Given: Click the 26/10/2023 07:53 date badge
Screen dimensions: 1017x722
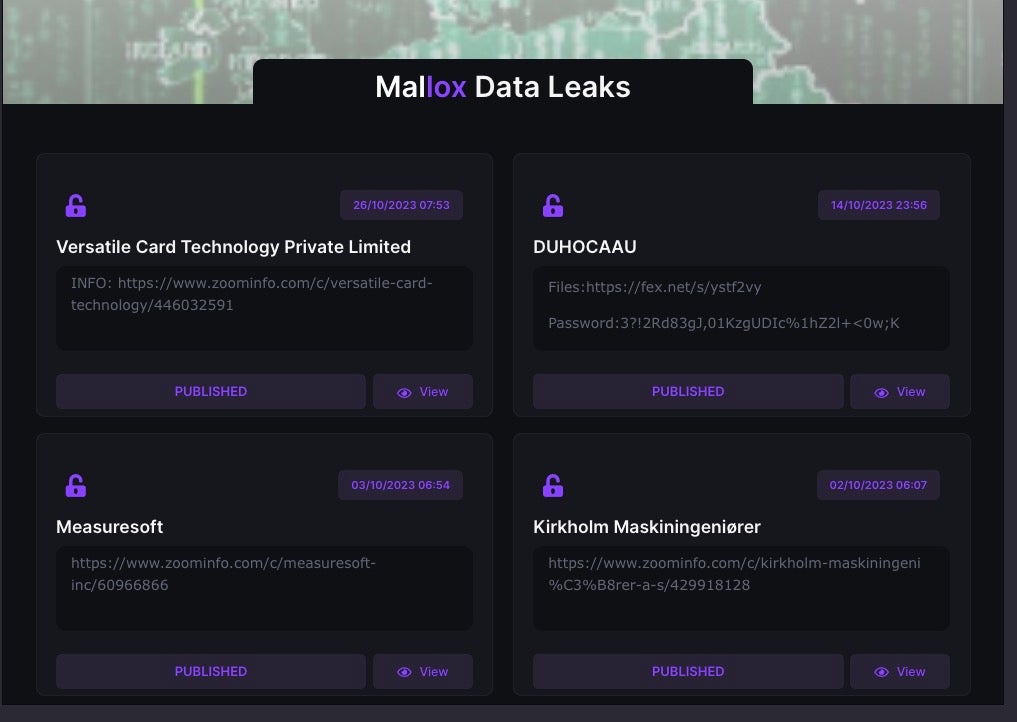Looking at the screenshot, I should point(401,205).
